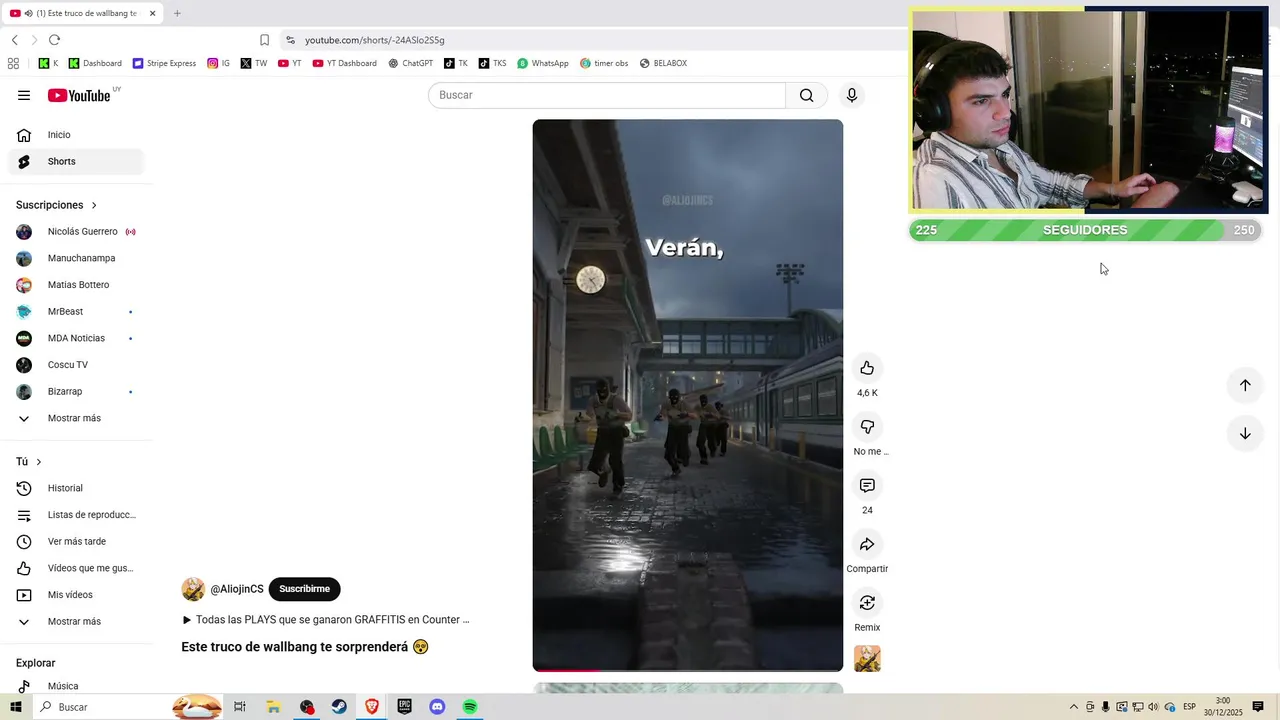Open the linked video 'Todas las PLAYS que se ganaron GRAFFITIS'
The height and width of the screenshot is (720, 1280).
point(326,620)
